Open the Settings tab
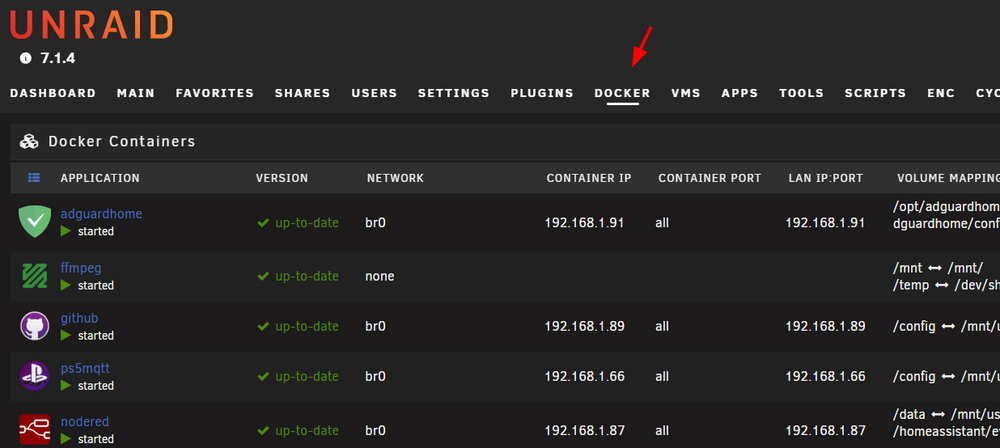The width and height of the screenshot is (1000, 448). (454, 93)
